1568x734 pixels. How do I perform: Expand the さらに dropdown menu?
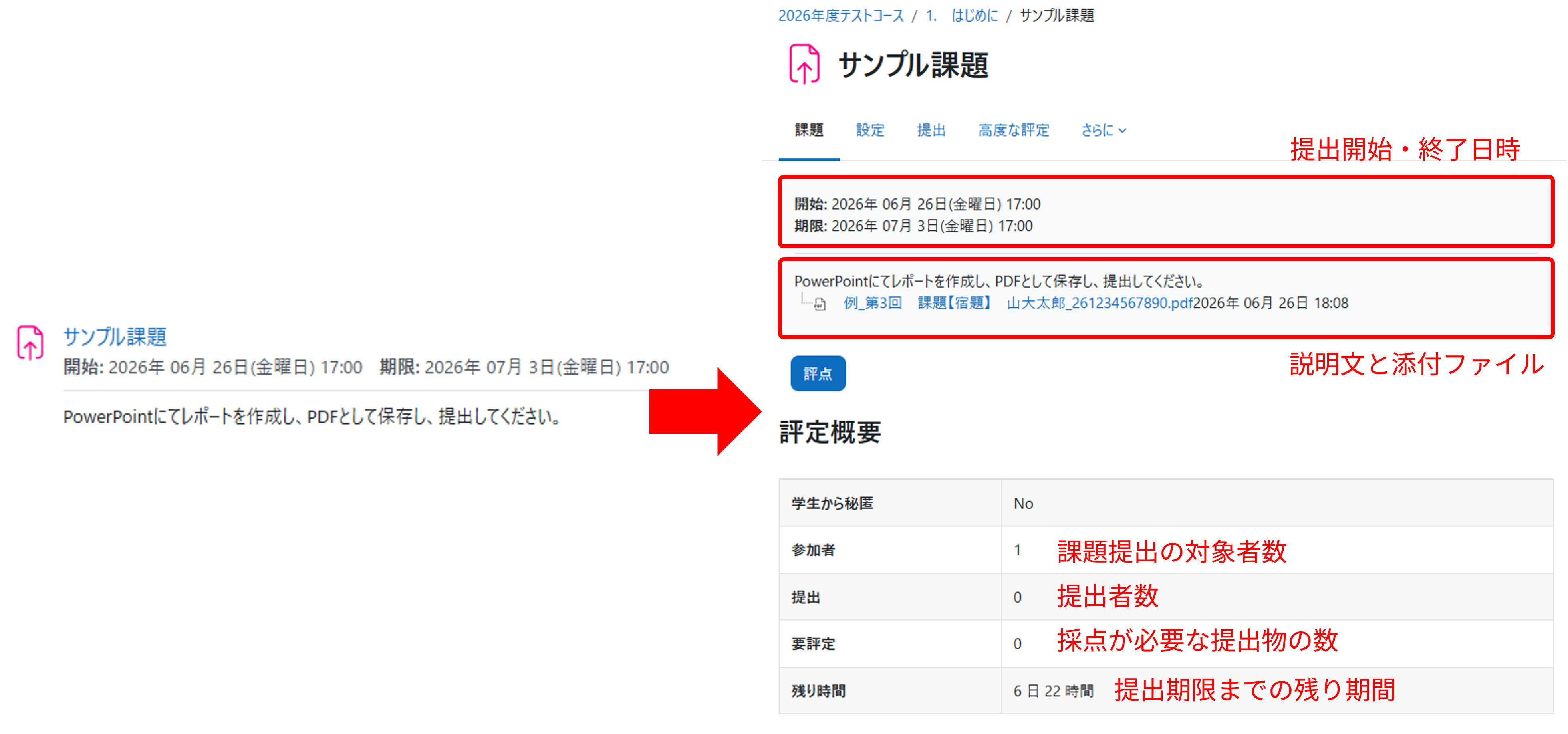point(1103,130)
